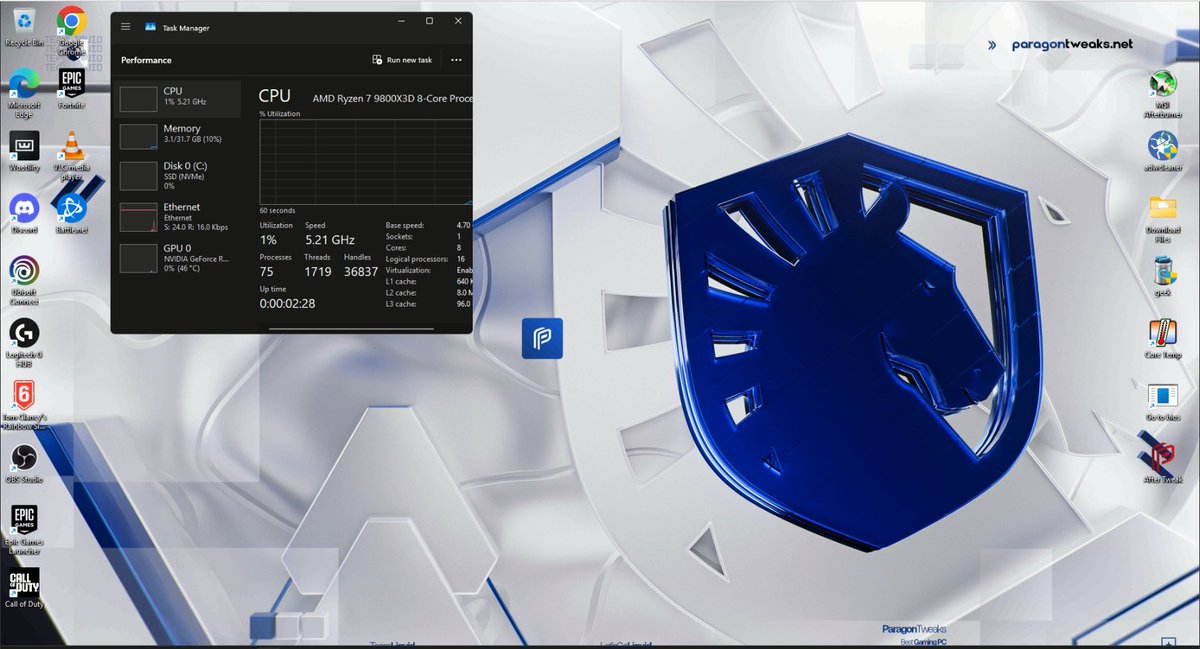1200x649 pixels.
Task: Click the Performance page heading
Action: pos(146,60)
